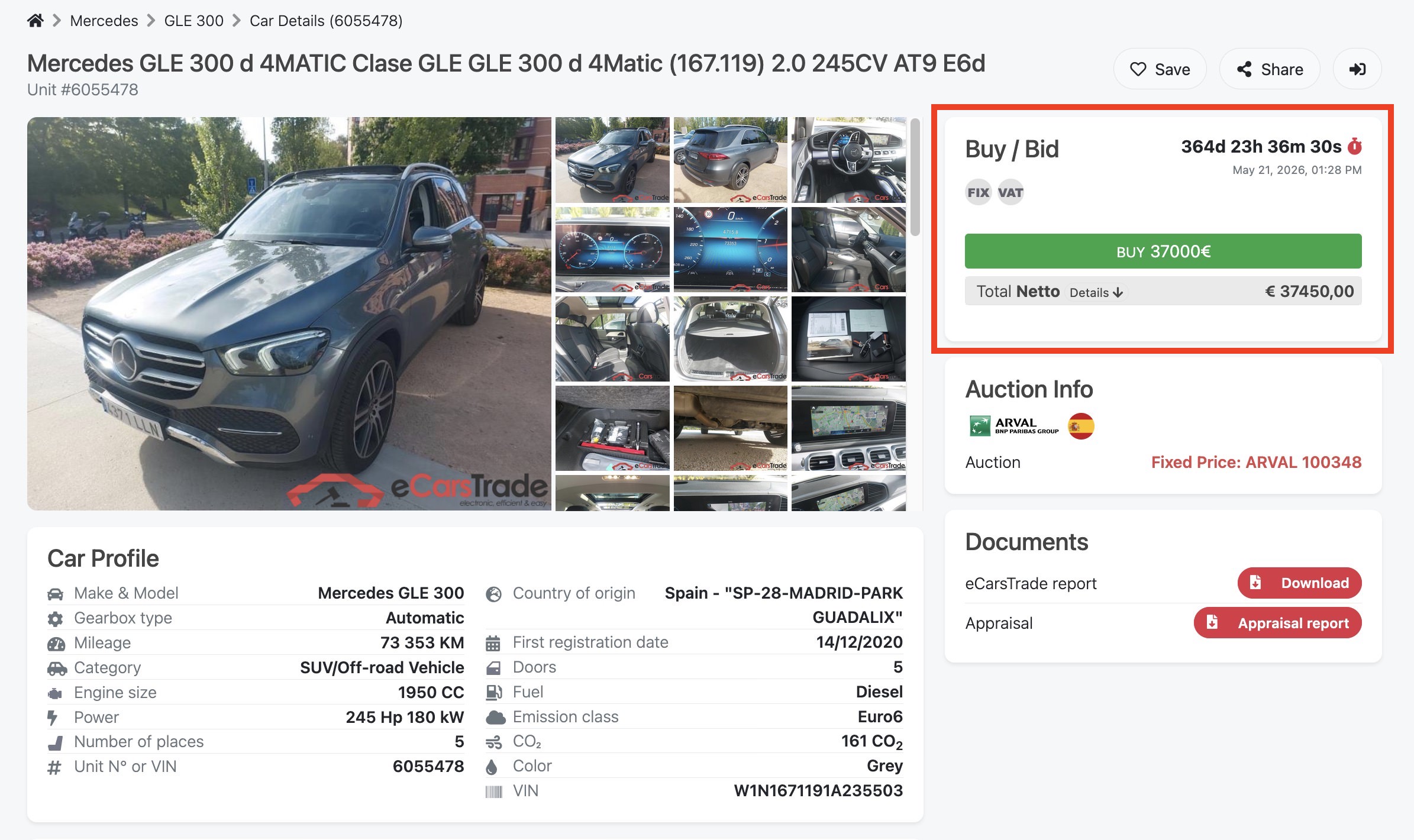Click the FIX badge icon
1414x840 pixels.
[979, 192]
